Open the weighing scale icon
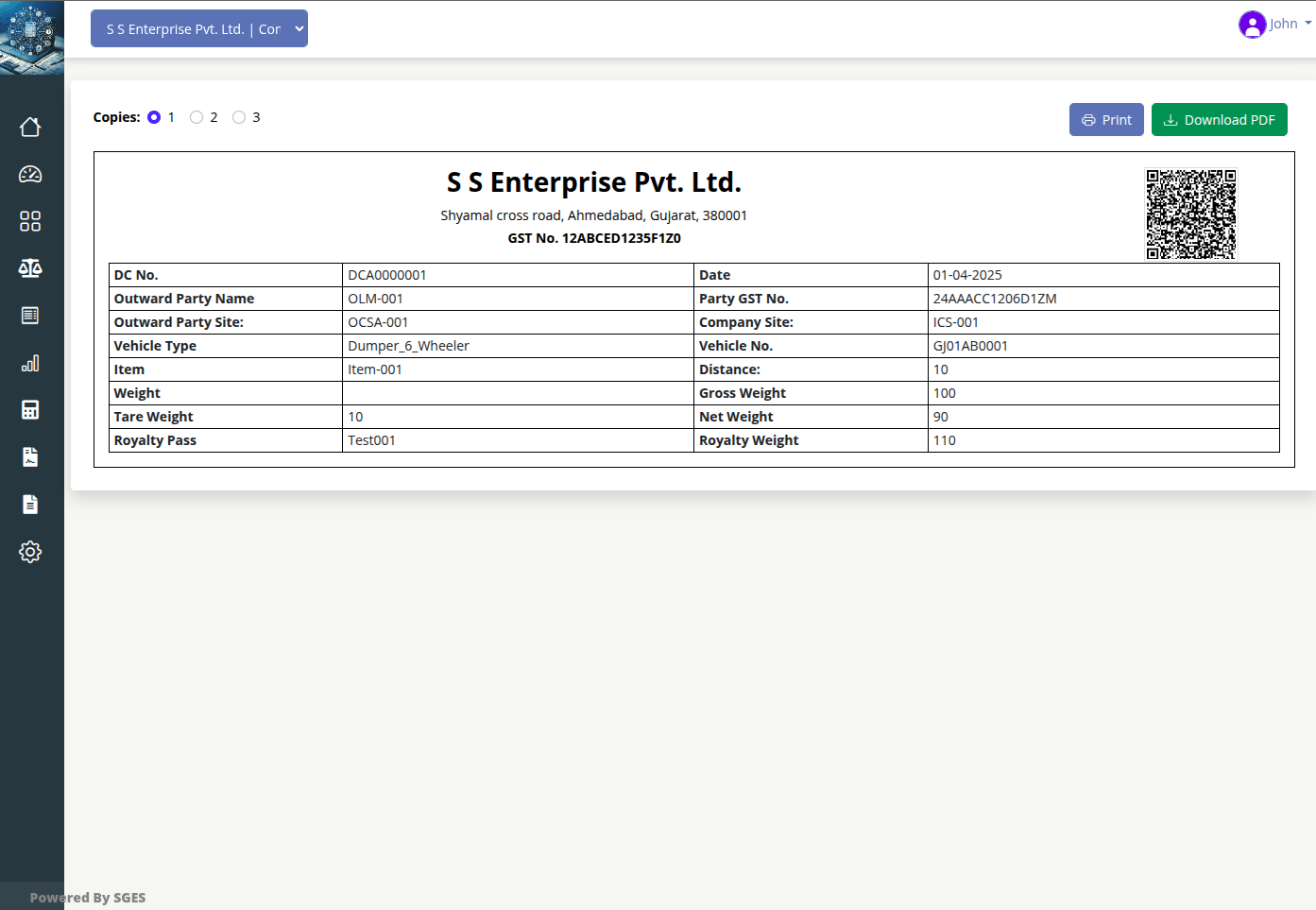1316x910 pixels. 30,268
